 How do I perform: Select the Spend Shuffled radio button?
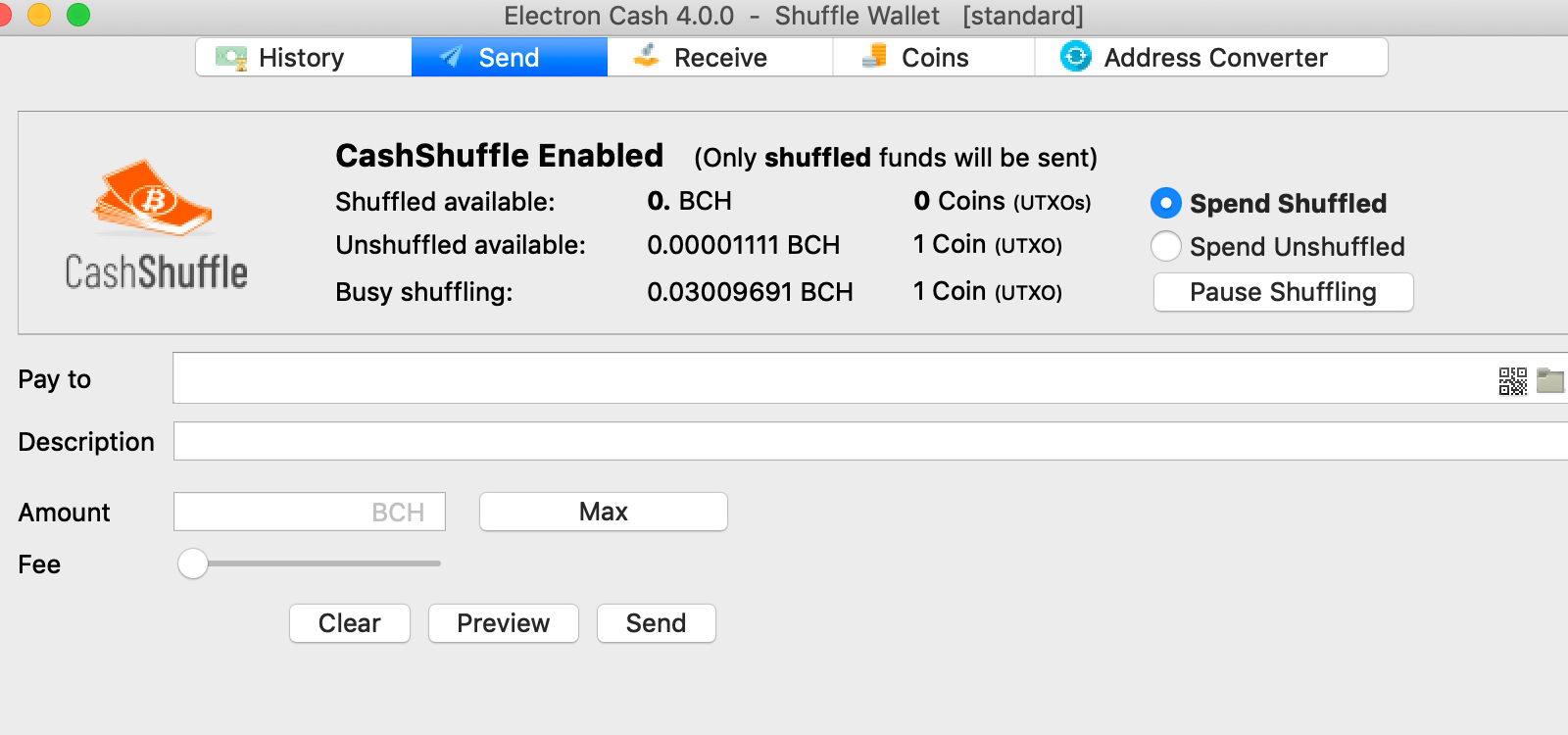(1165, 203)
